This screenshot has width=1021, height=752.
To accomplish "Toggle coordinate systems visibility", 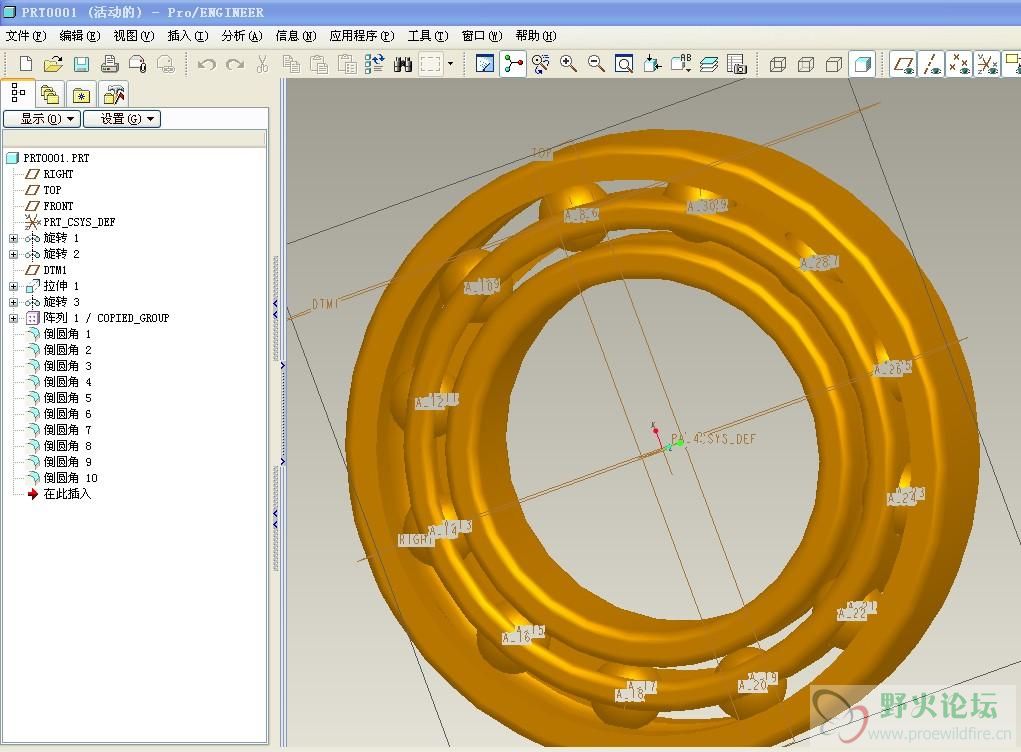I will pos(987,64).
